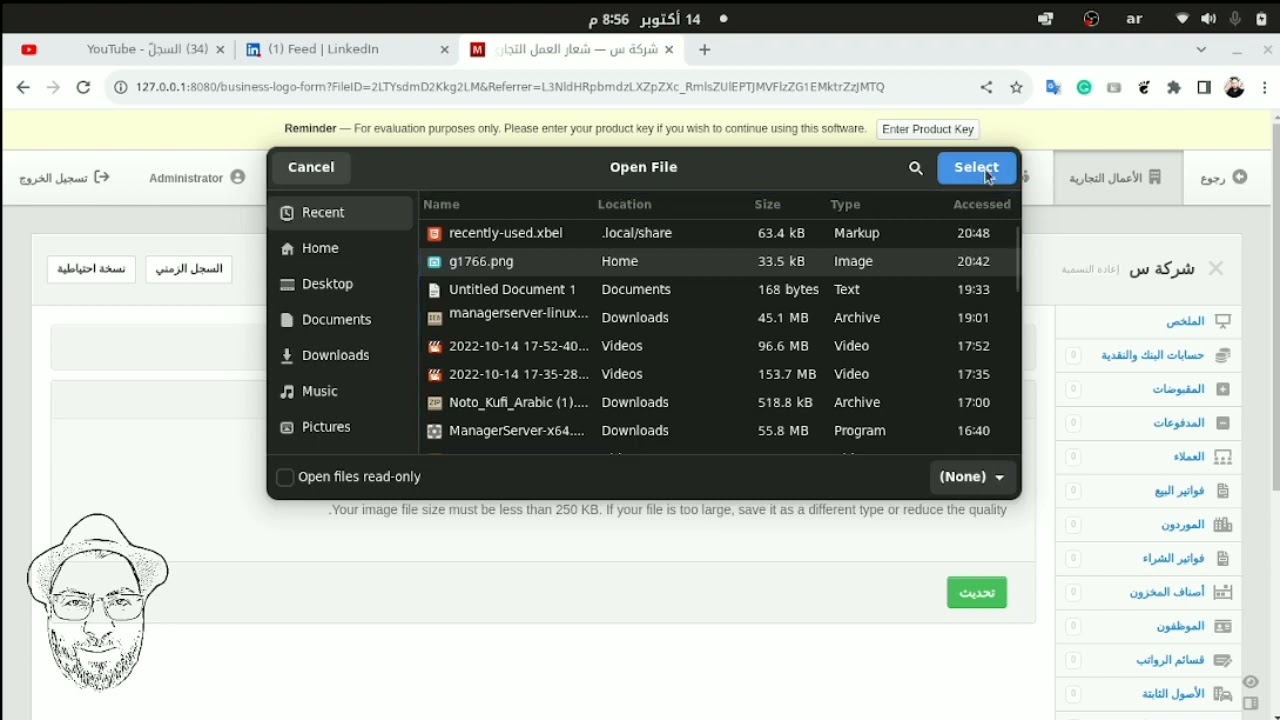Image resolution: width=1280 pixels, height=720 pixels.
Task: Reload the current page
Action: 84,87
